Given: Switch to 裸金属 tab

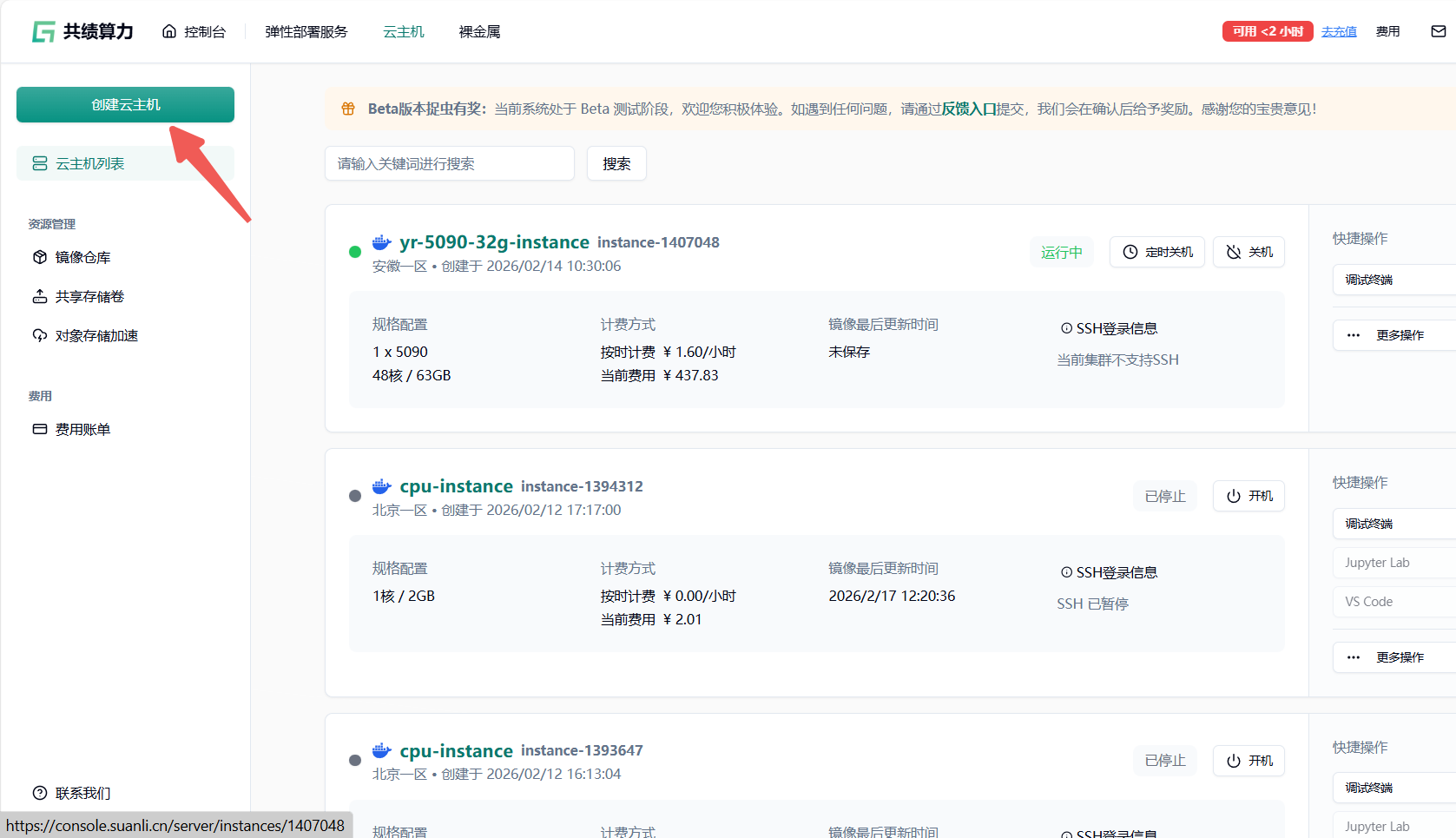Looking at the screenshot, I should 479,32.
